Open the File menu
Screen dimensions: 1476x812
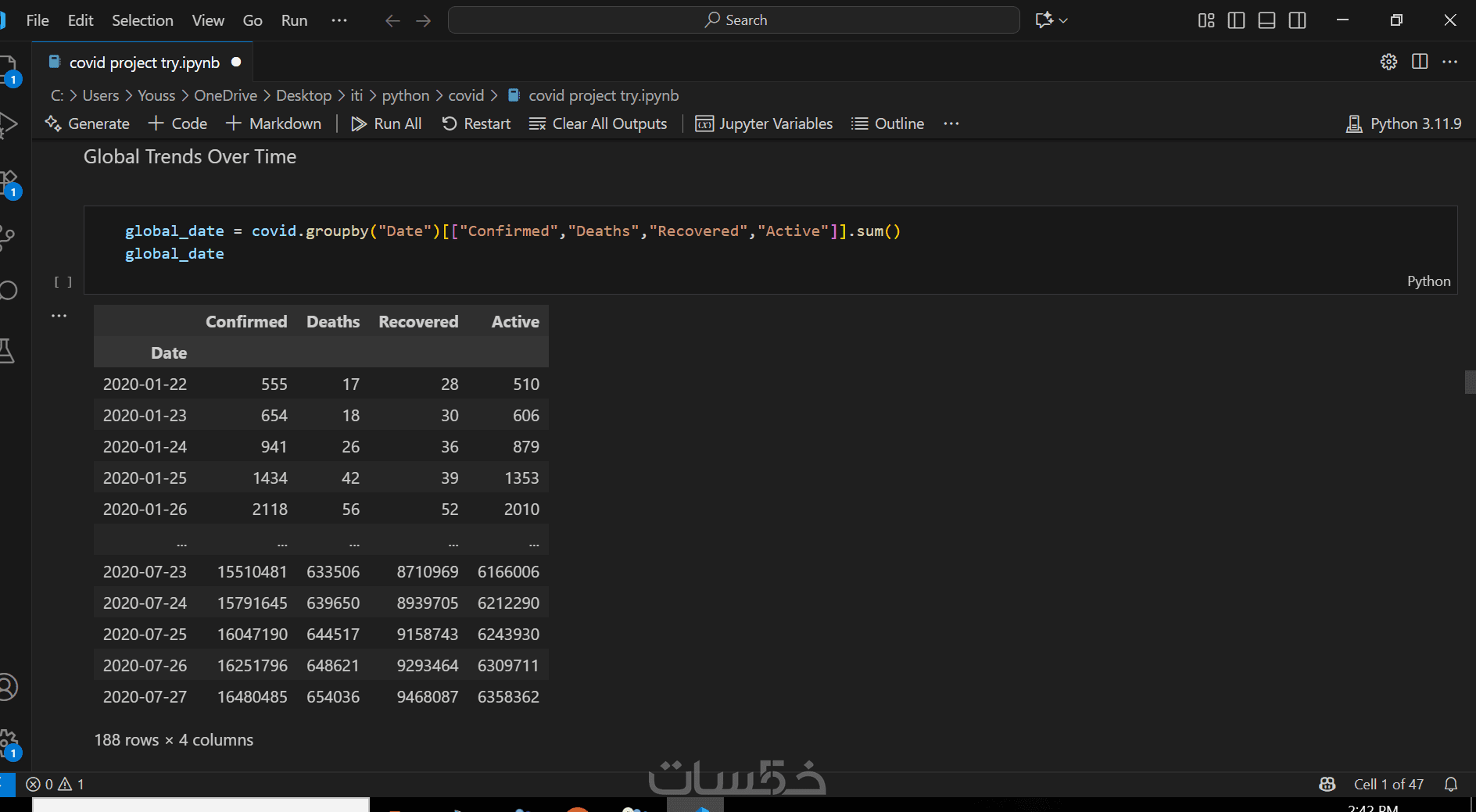click(x=38, y=20)
